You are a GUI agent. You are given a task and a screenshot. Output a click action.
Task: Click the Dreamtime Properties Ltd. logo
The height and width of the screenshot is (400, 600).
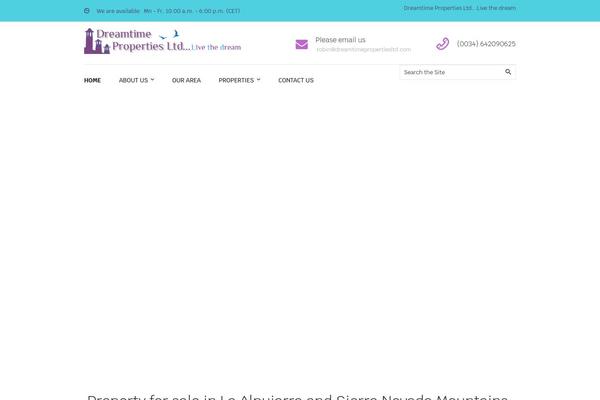pyautogui.click(x=163, y=41)
